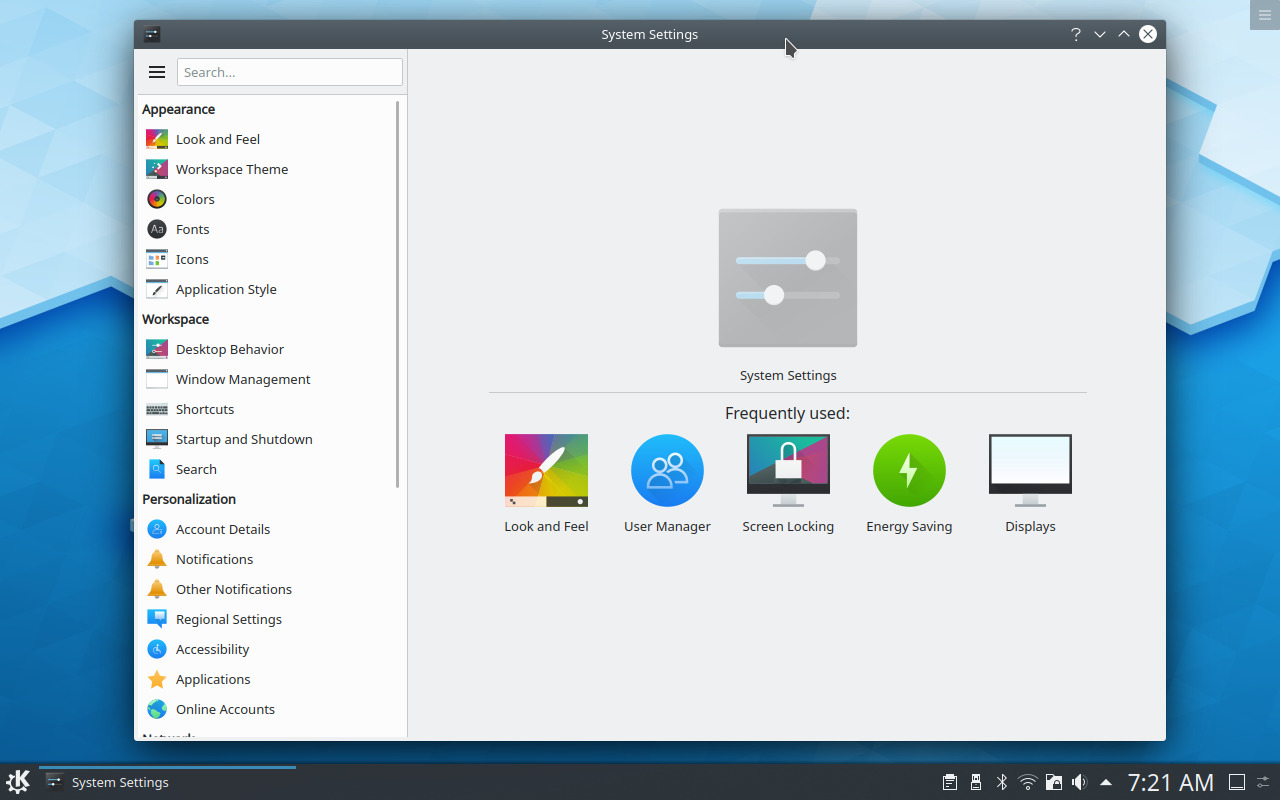Switch to System Settings in the taskbar
Image resolution: width=1280 pixels, height=800 pixels.
118,783
